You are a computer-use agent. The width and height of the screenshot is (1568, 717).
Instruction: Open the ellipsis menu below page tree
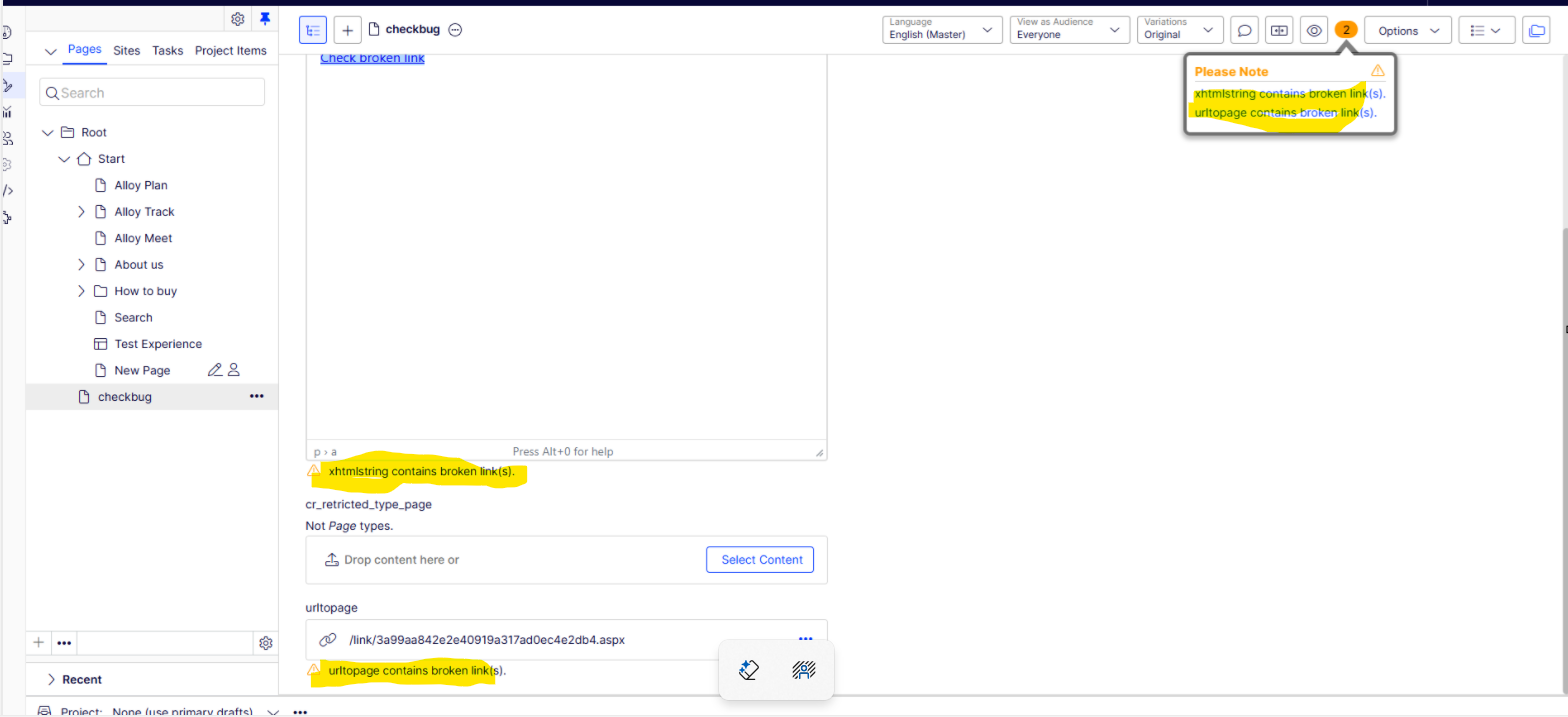pos(64,642)
